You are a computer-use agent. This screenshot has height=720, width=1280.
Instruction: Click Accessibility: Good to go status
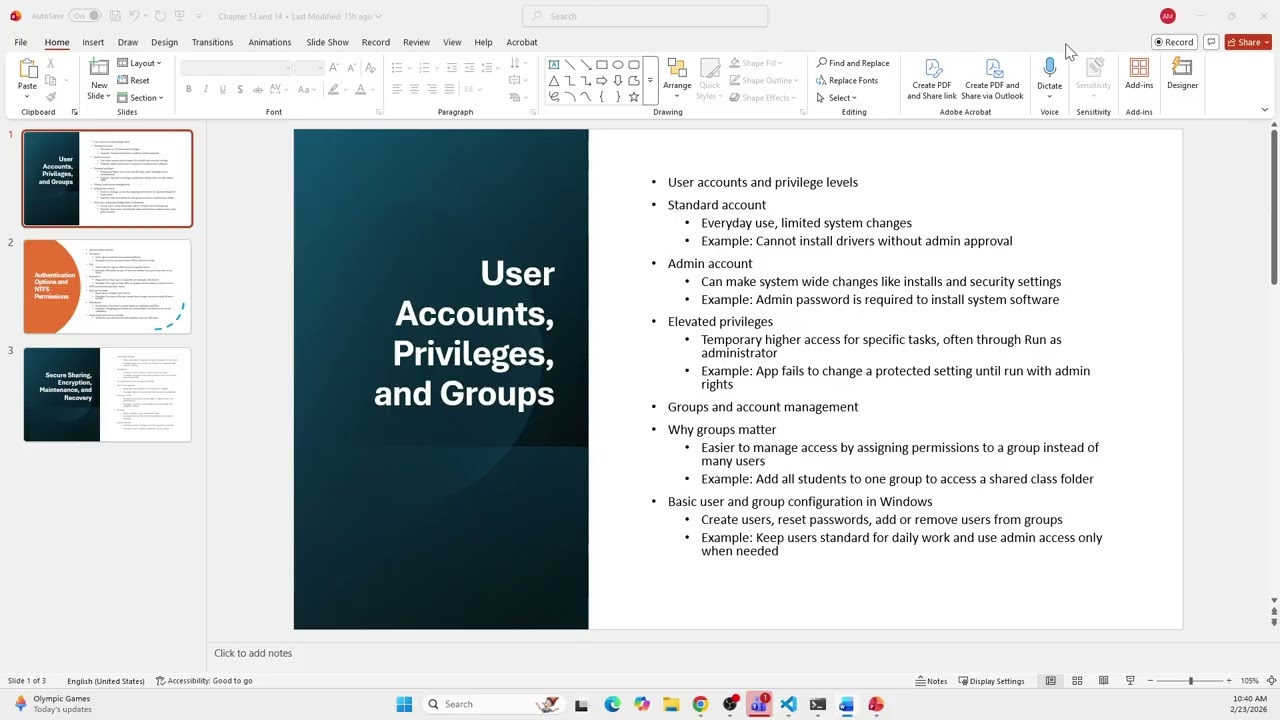tap(204, 681)
